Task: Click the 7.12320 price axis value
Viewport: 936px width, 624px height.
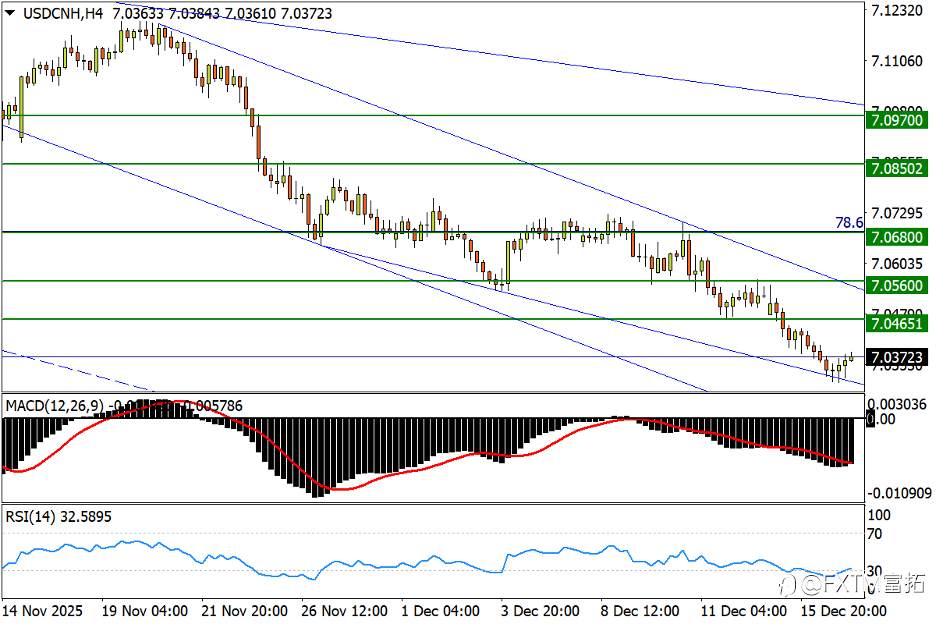Action: [897, 11]
